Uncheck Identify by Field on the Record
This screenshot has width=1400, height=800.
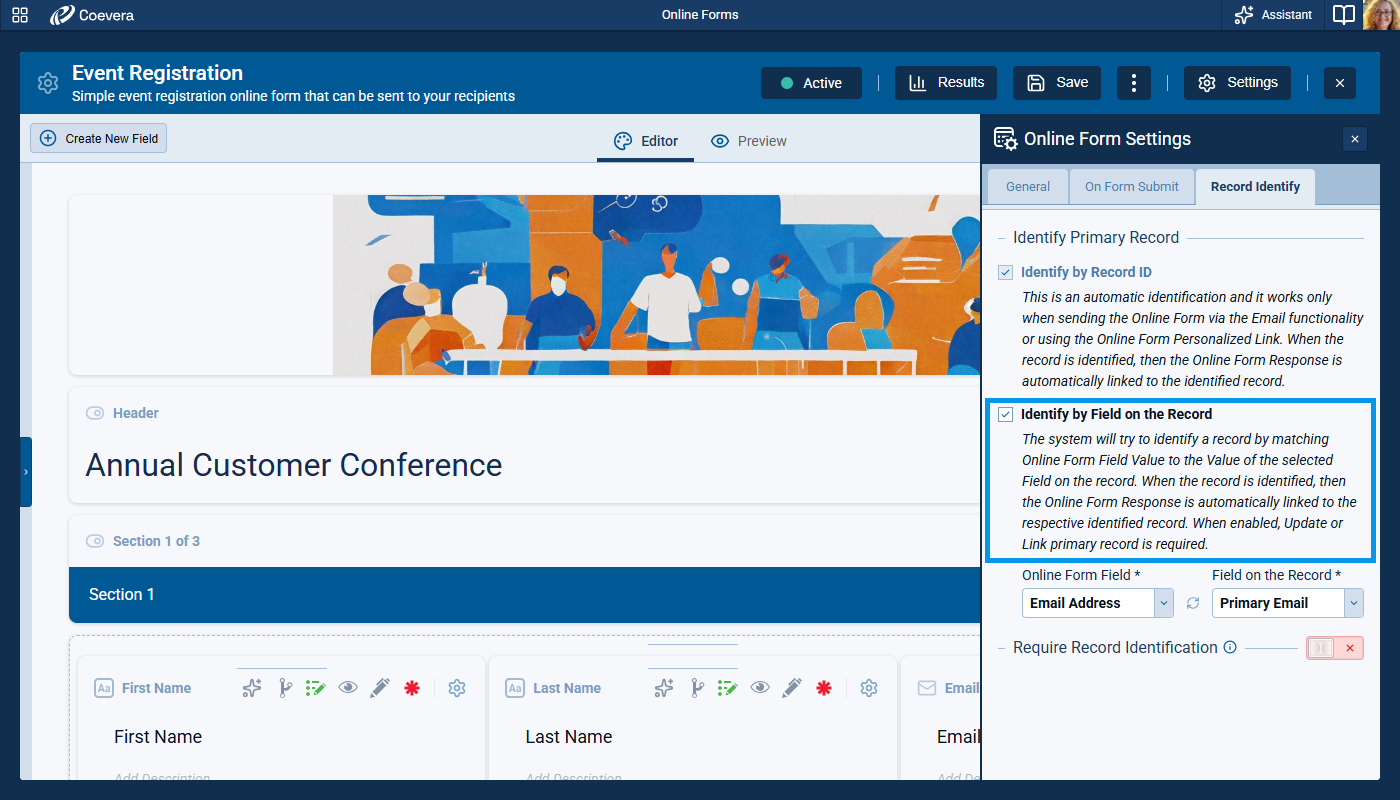point(1006,414)
